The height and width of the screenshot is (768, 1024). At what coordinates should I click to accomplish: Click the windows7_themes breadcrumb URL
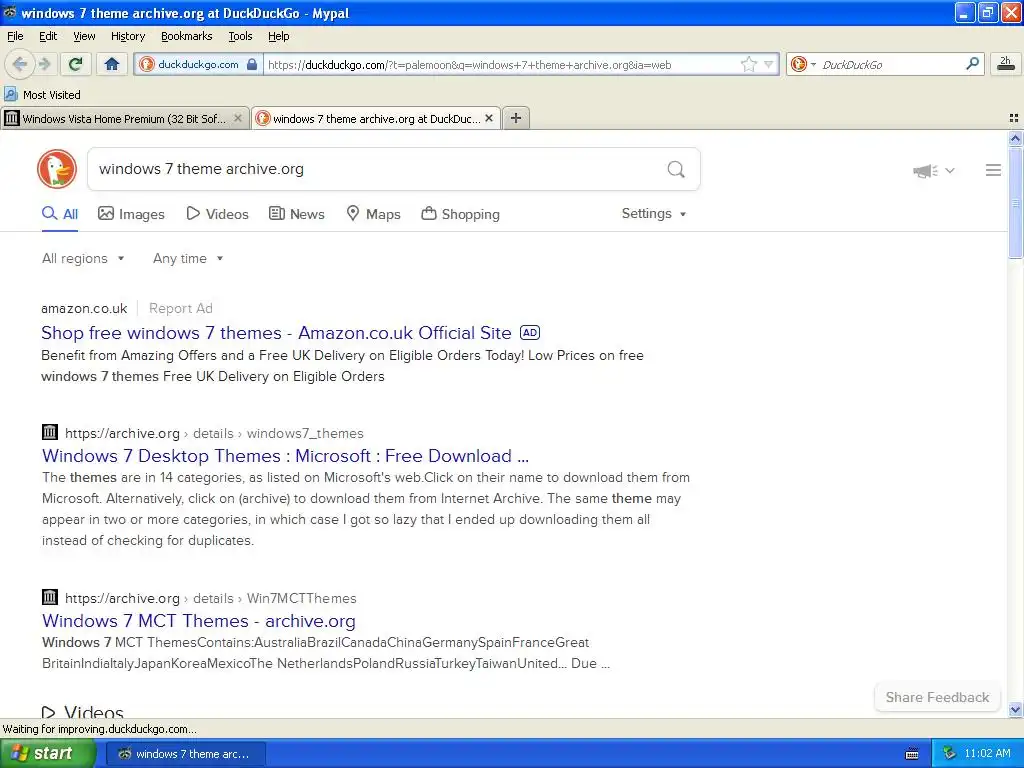(214, 434)
